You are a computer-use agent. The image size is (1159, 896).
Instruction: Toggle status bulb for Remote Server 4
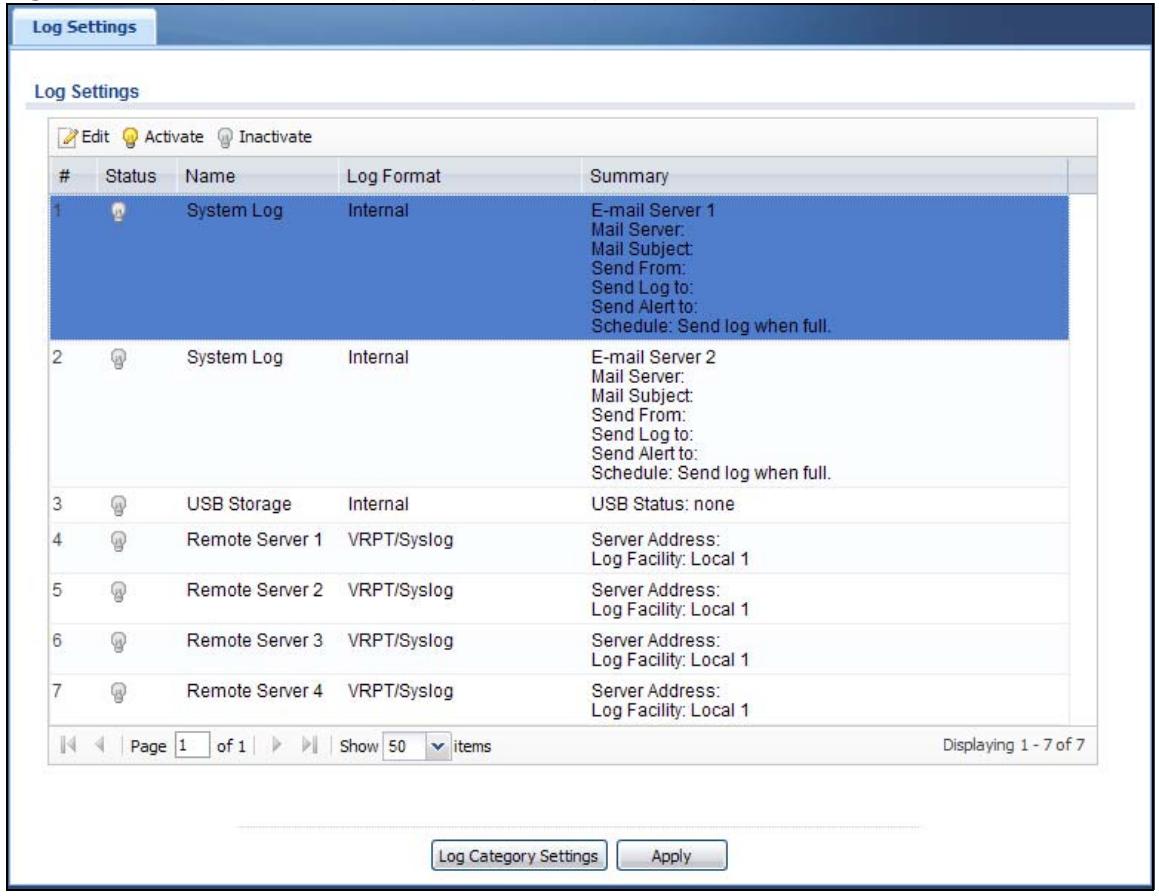[118, 693]
